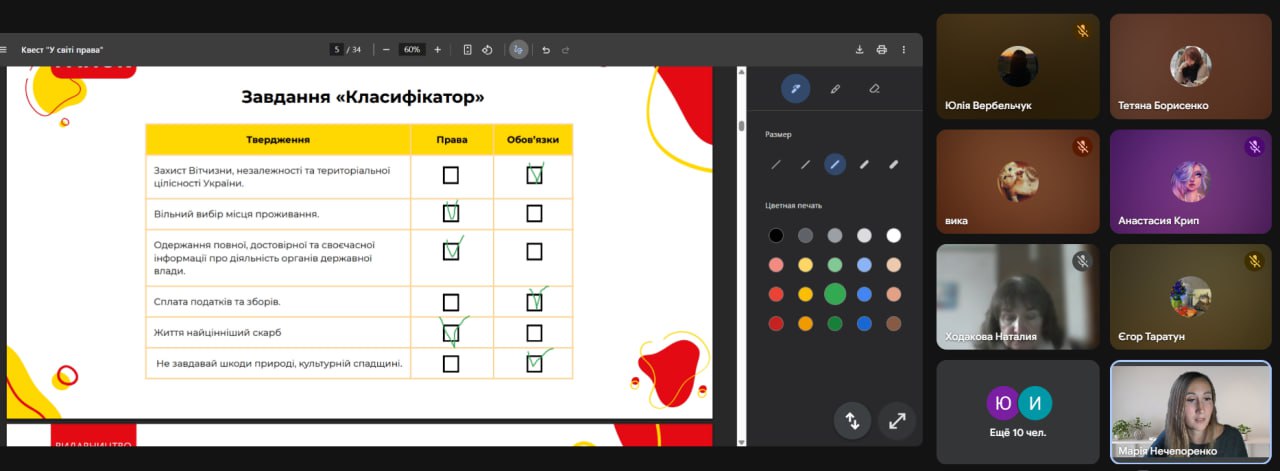
Task: Open the three-dot more actions menu
Action: (x=904, y=49)
